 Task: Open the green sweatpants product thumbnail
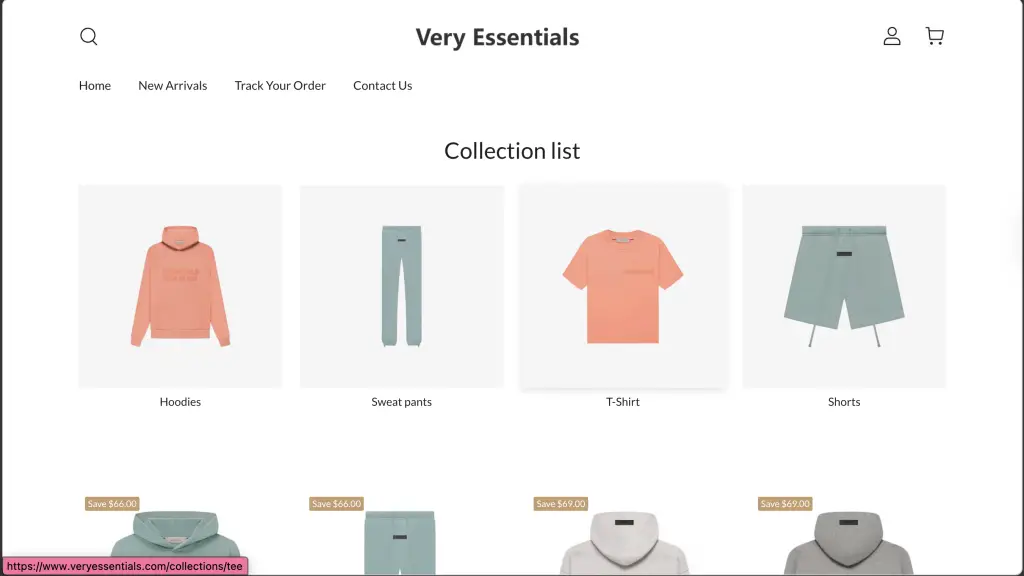tap(401, 540)
